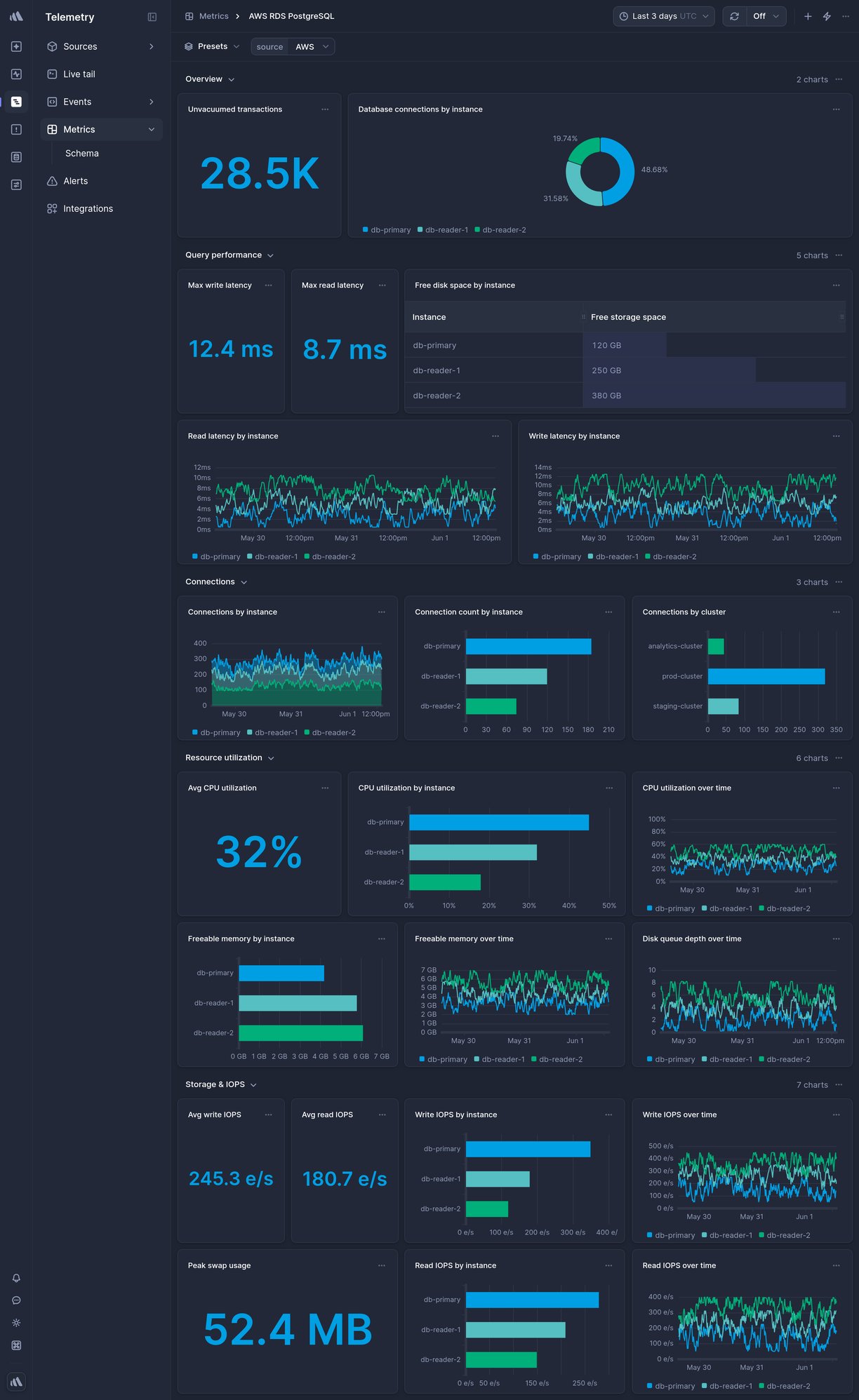
Task: Open Live tail in the sidebar
Action: point(101,74)
